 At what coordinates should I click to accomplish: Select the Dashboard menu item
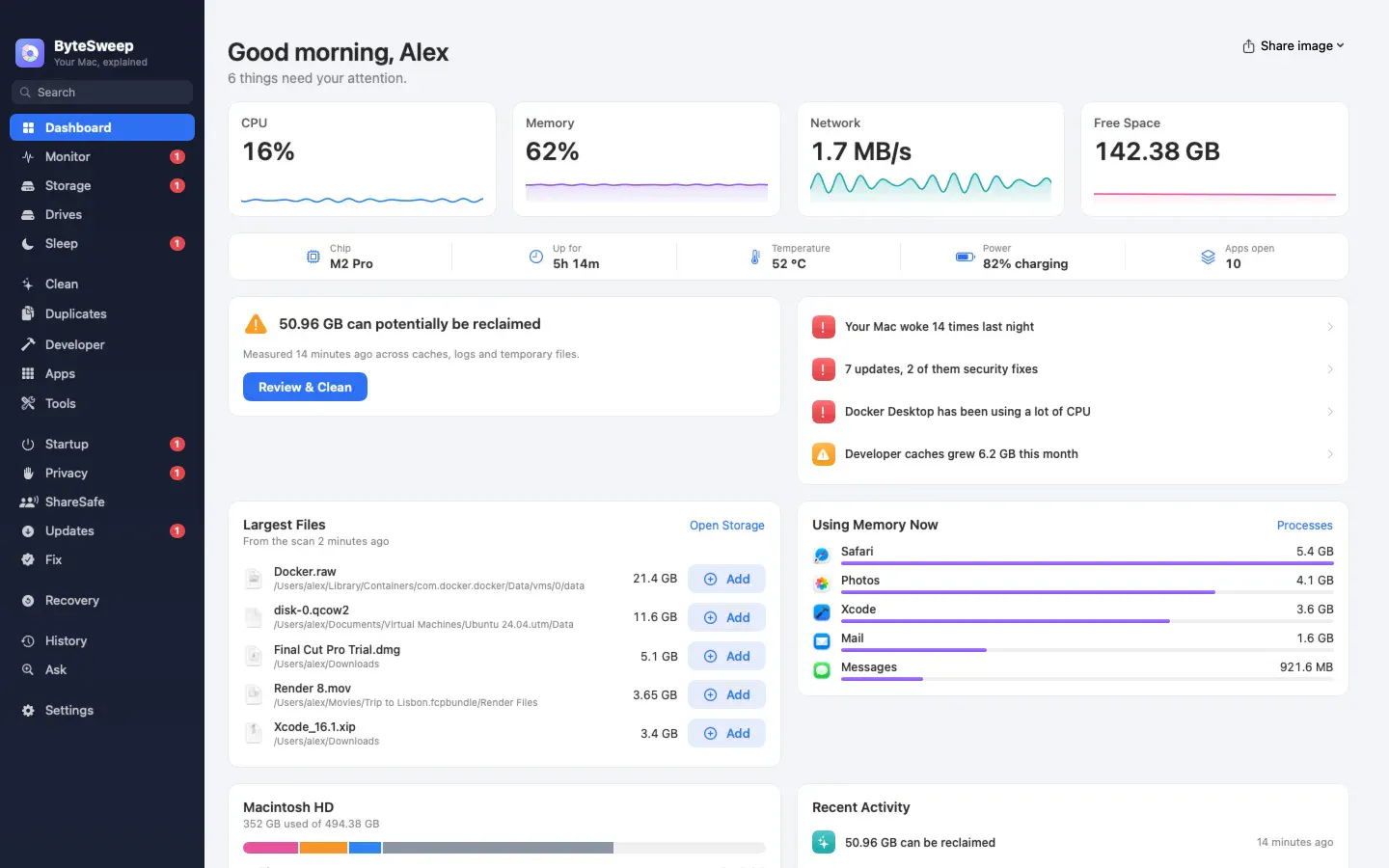pyautogui.click(x=102, y=127)
